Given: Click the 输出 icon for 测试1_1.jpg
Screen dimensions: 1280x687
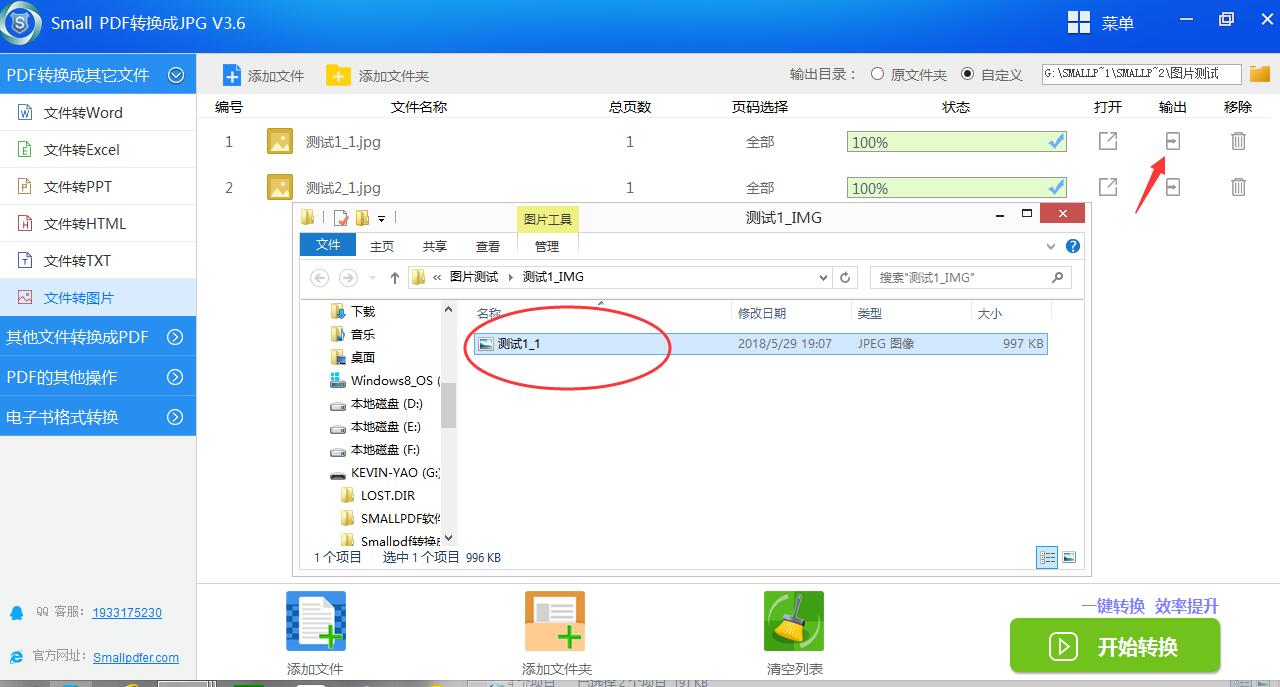Looking at the screenshot, I should 1173,141.
